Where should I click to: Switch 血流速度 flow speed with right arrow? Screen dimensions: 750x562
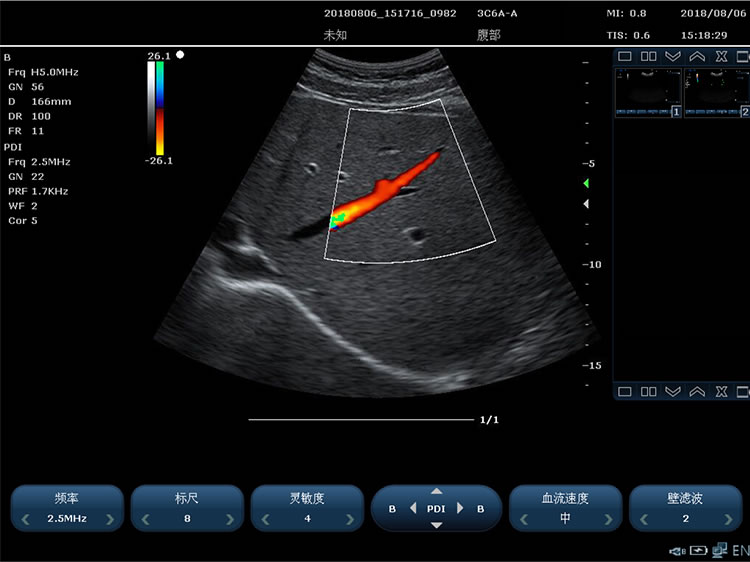point(607,519)
